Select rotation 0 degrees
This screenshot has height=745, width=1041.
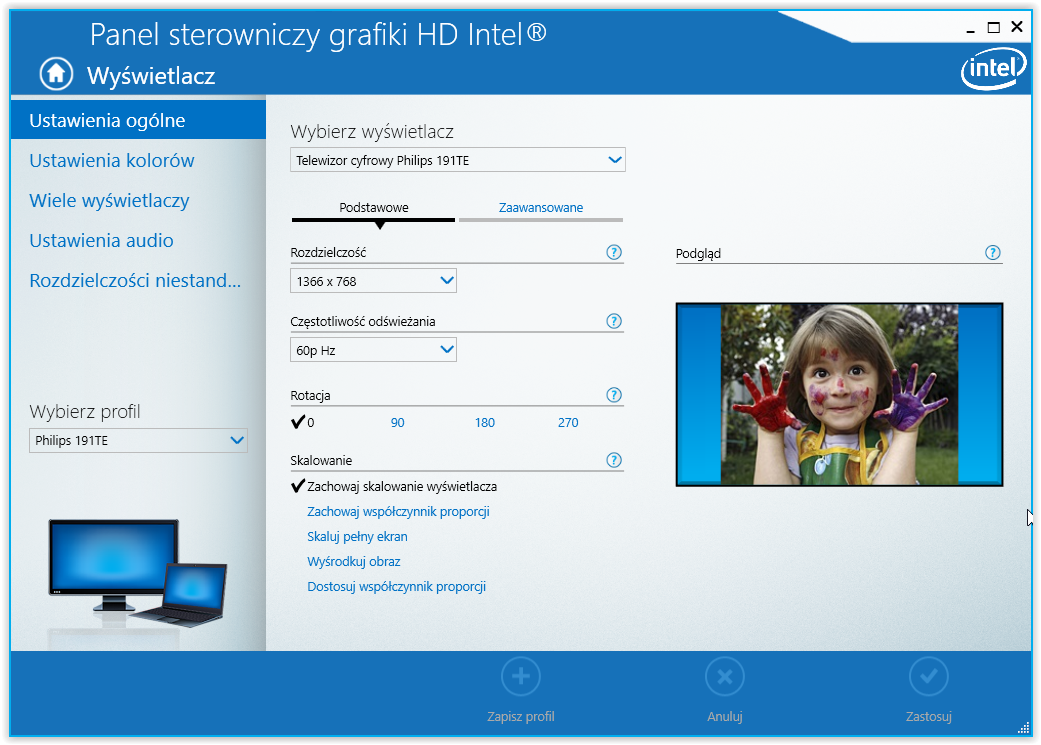point(303,422)
